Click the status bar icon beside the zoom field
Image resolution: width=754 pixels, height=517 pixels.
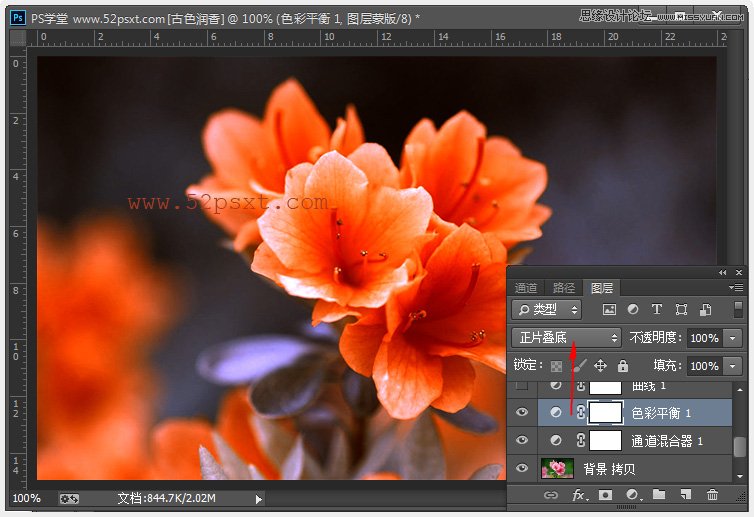(x=69, y=499)
